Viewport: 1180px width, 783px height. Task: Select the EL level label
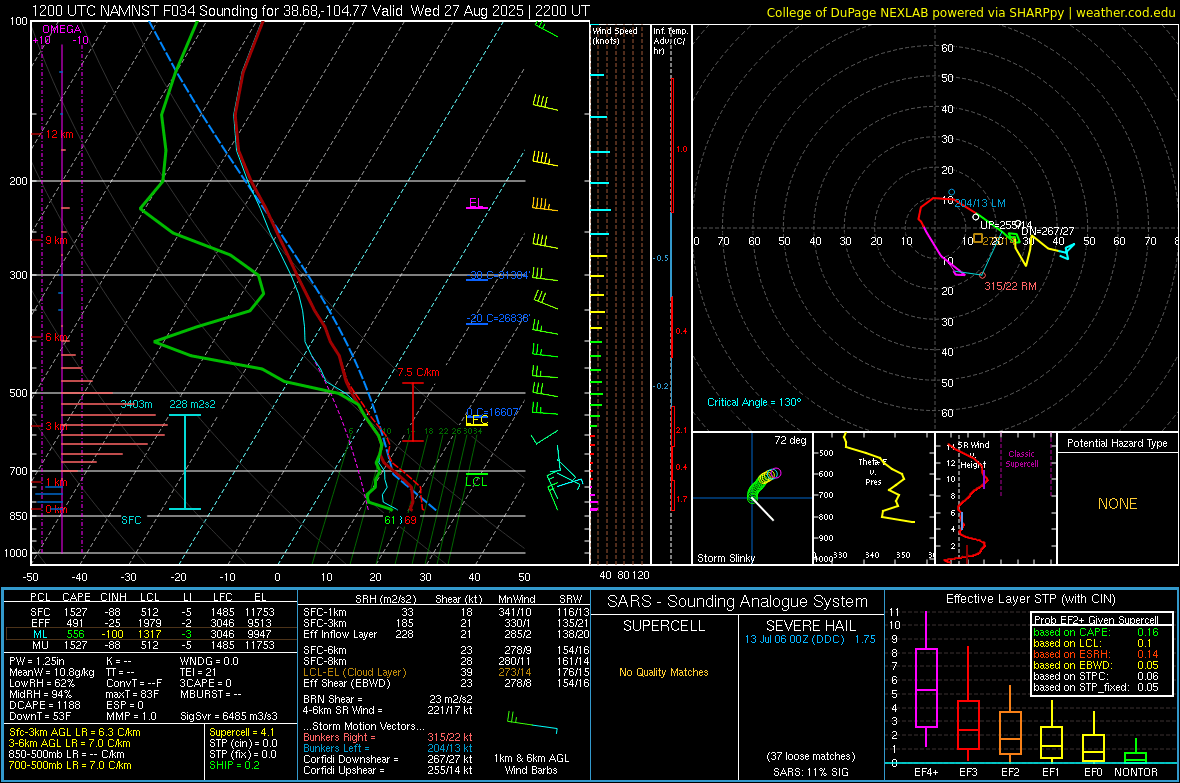point(476,203)
